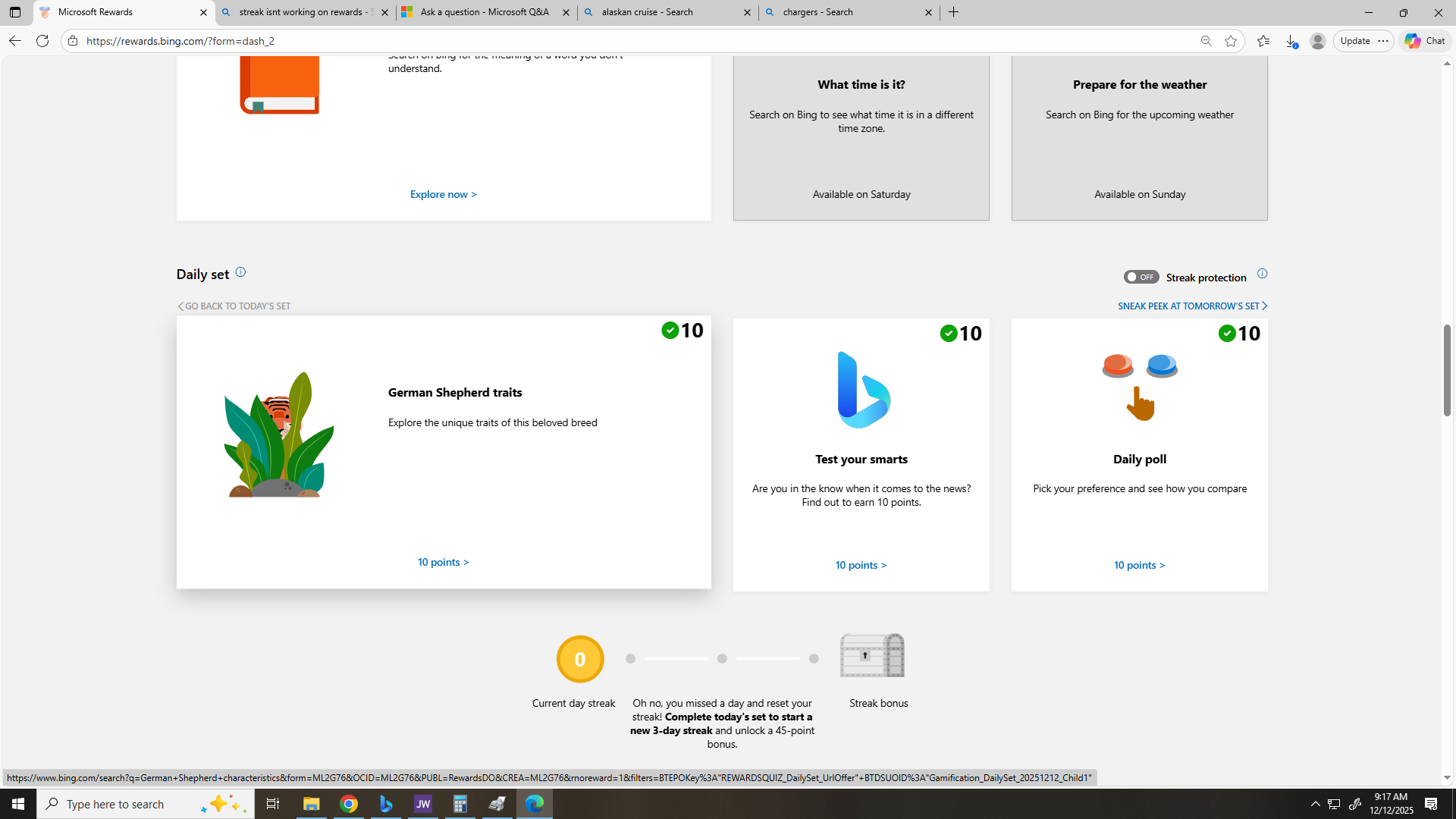Click 10 points link under Daily poll
Screen dimensions: 1456x819
(1139, 565)
